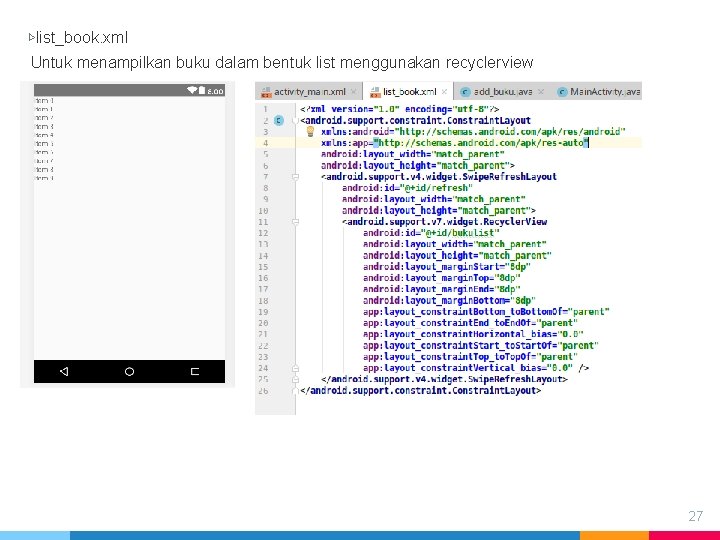Close the add_buku.java tab
This screenshot has width=720, height=540.
[541, 92]
